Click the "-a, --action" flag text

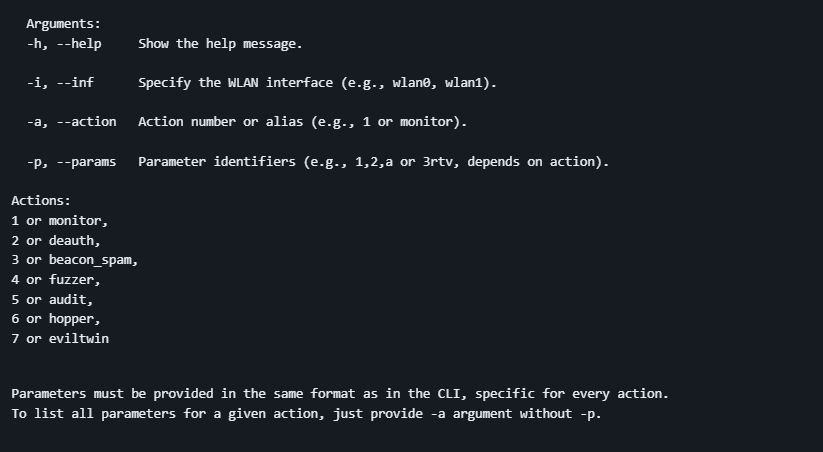click(71, 122)
